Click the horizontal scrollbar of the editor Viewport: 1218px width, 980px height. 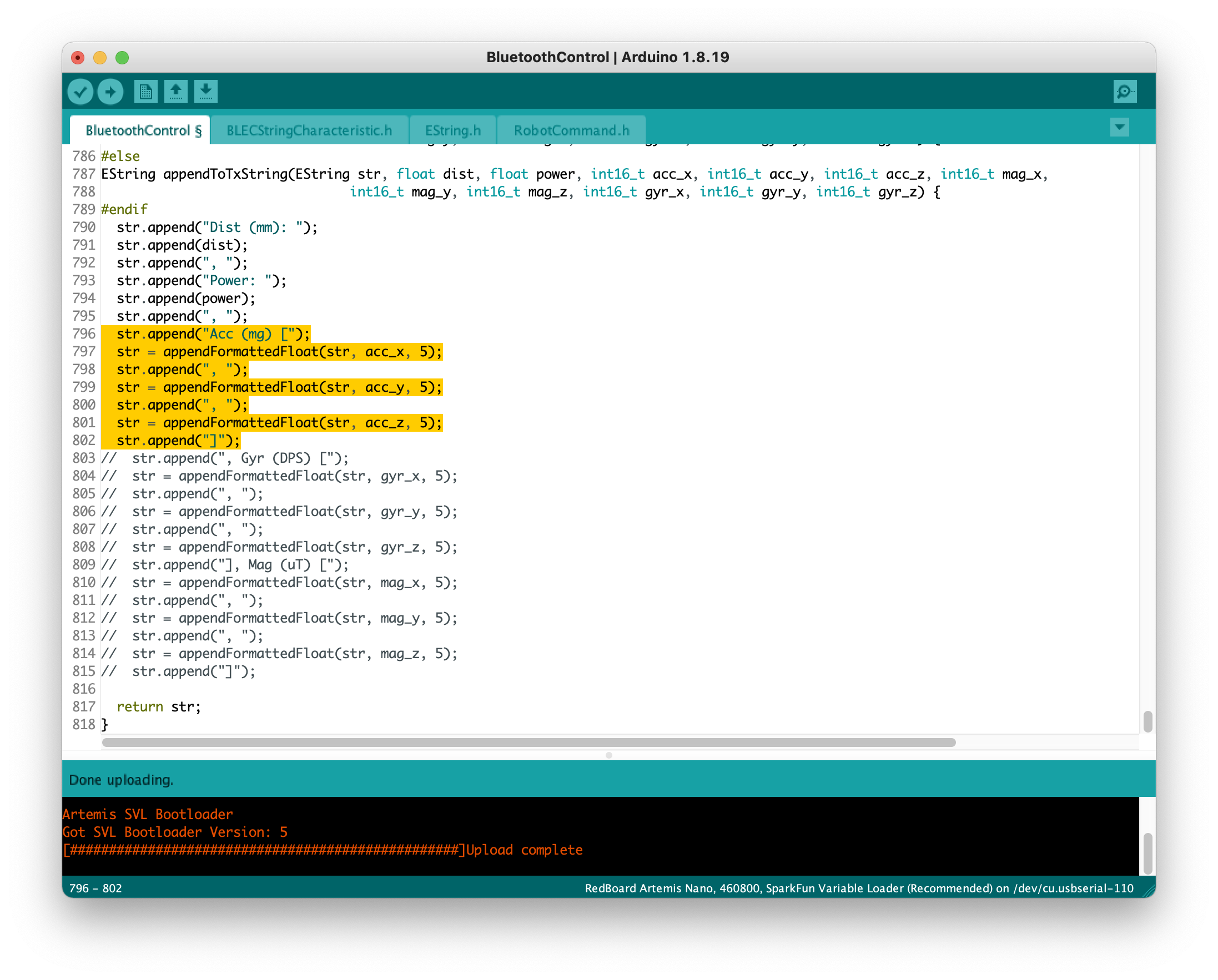[529, 742]
